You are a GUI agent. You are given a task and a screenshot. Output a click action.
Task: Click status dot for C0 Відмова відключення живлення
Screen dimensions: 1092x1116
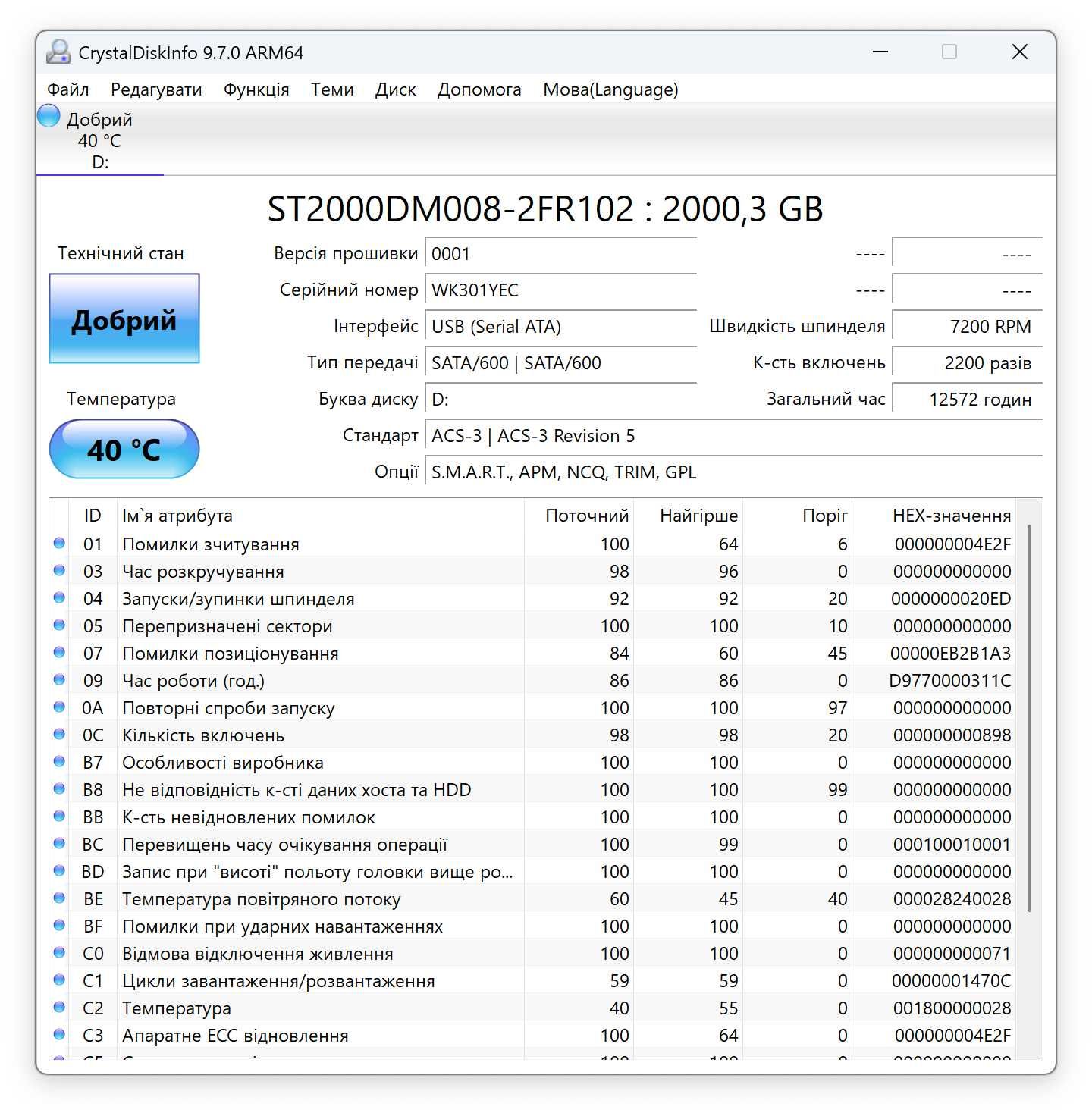point(59,952)
